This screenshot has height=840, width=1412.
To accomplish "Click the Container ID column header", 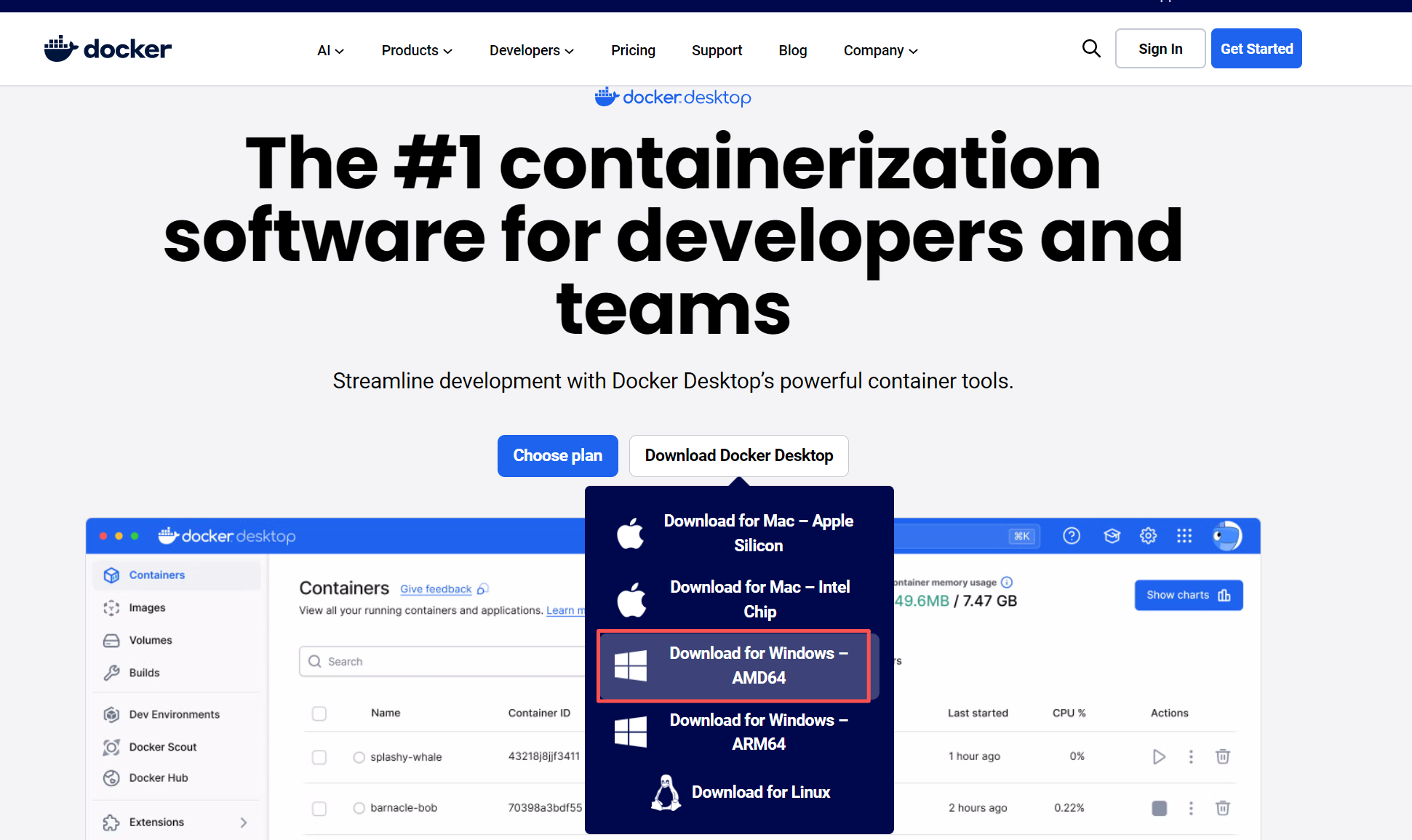I will click(539, 713).
